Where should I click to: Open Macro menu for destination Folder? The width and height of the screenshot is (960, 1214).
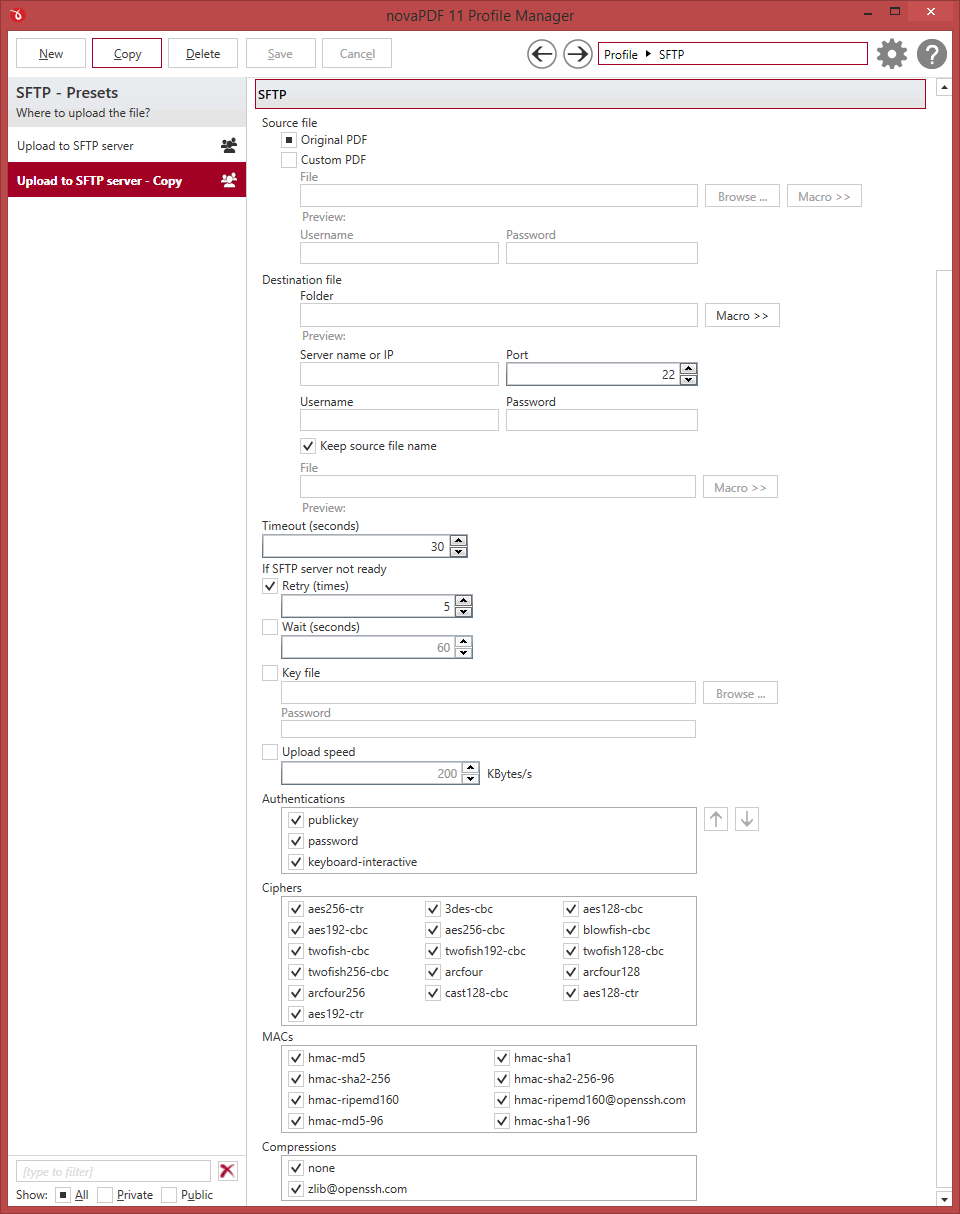742,316
